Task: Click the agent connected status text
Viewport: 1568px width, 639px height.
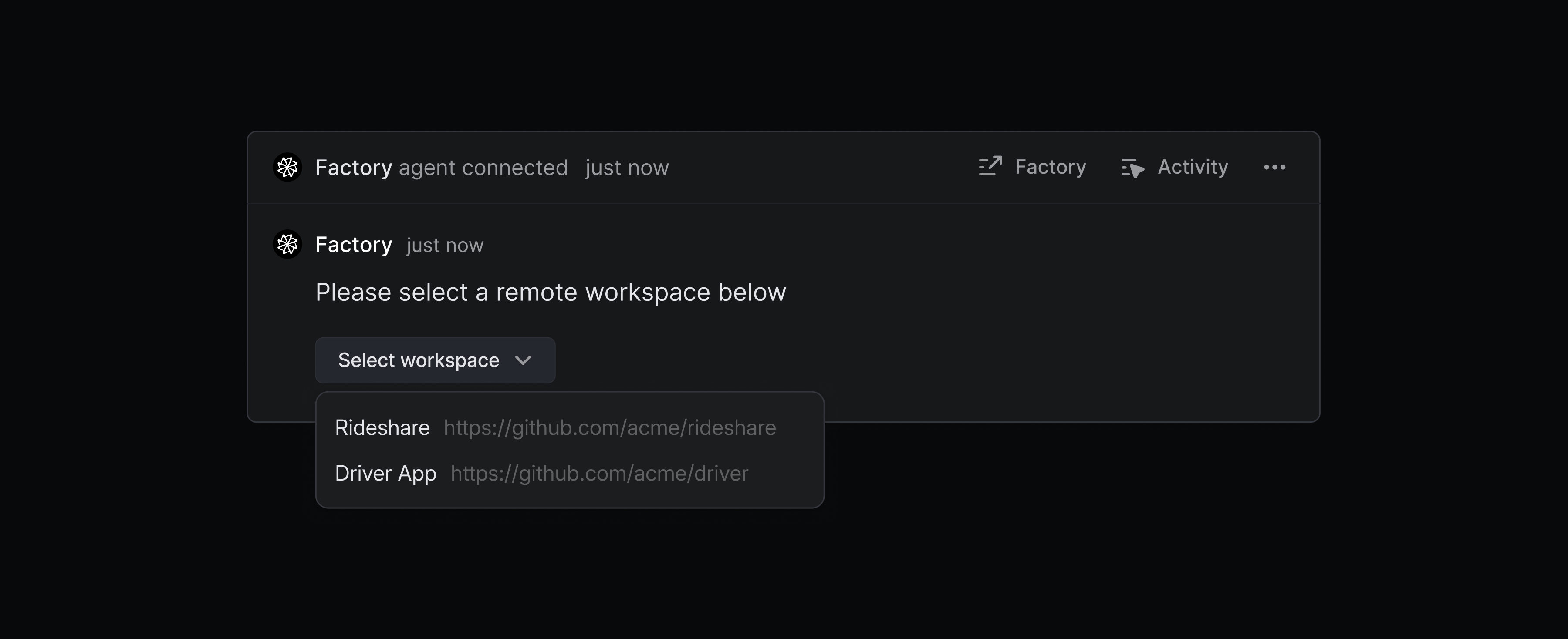Action: (483, 167)
